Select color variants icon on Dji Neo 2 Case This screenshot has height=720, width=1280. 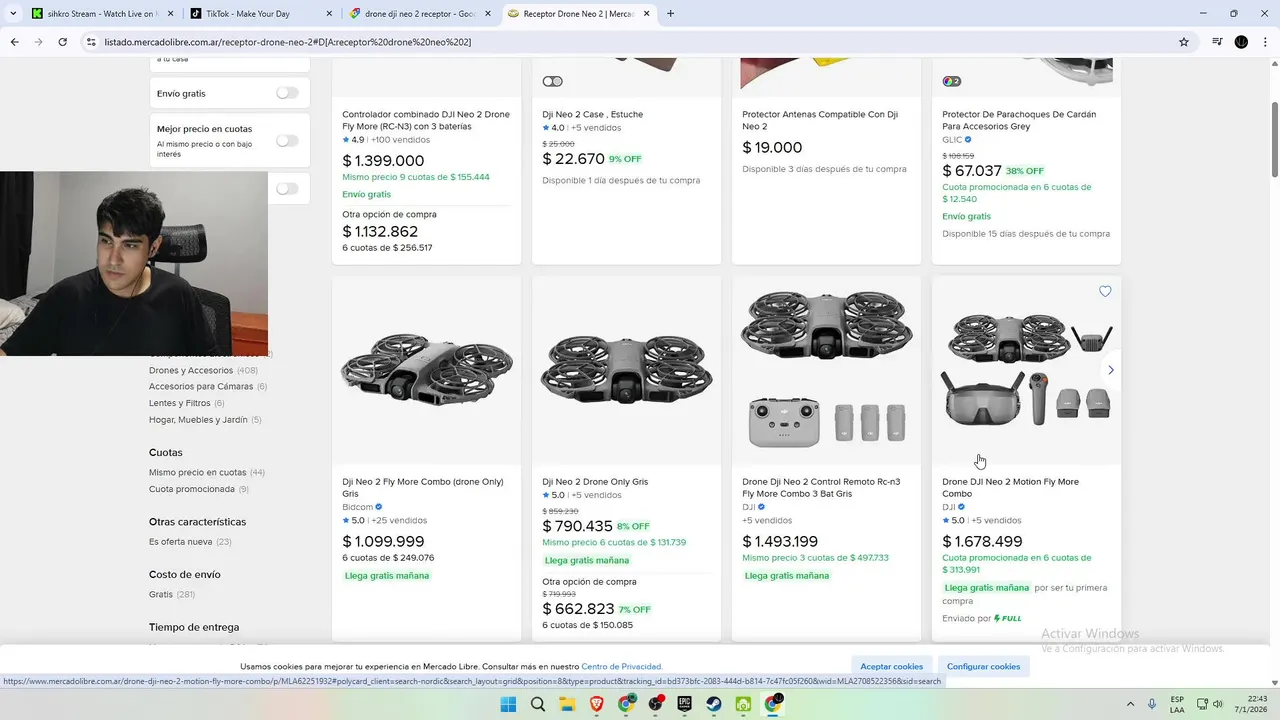pyautogui.click(x=553, y=81)
